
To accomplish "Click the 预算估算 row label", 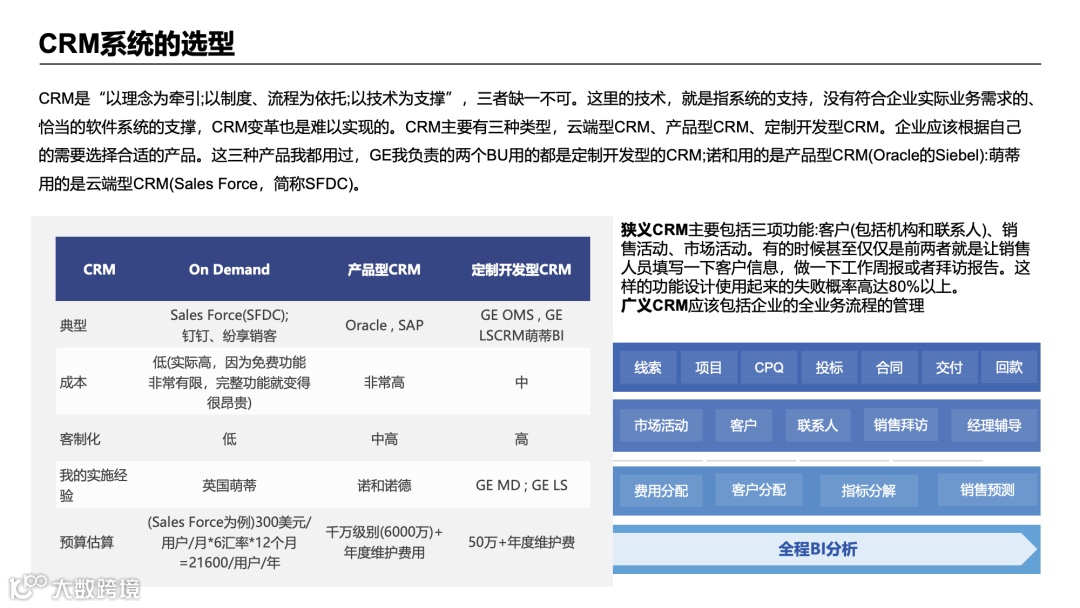I will click(x=87, y=542).
